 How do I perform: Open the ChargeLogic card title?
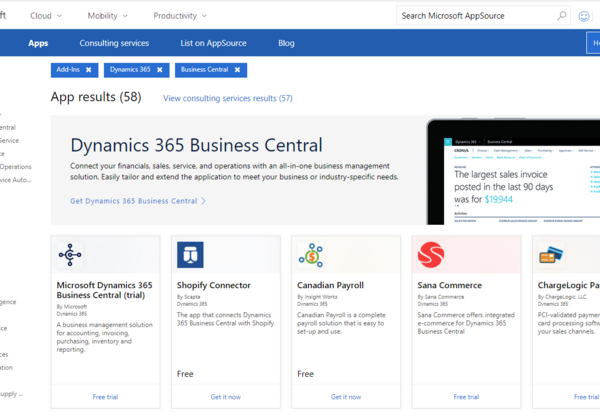pos(569,285)
